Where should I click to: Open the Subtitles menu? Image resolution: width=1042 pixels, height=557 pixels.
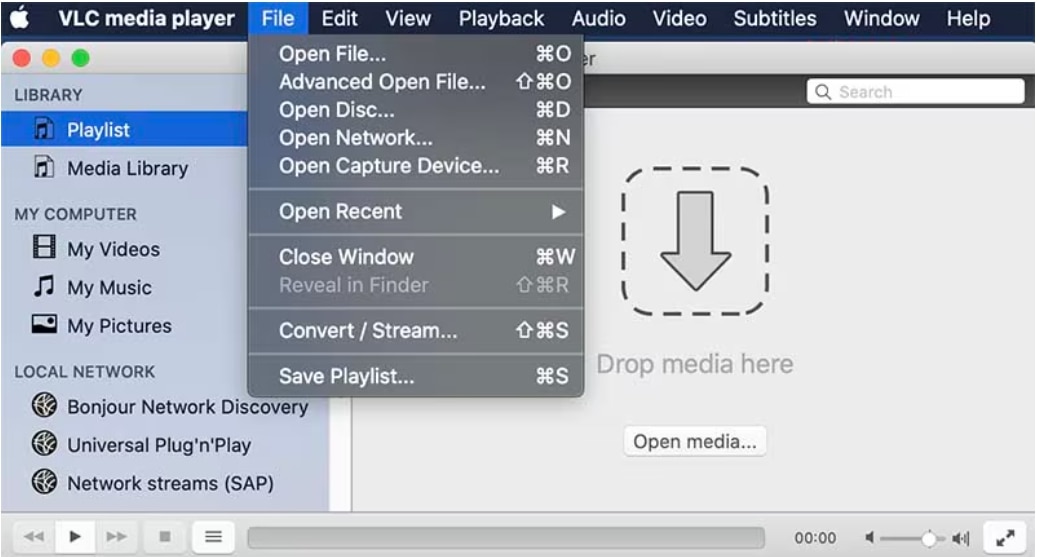(775, 19)
